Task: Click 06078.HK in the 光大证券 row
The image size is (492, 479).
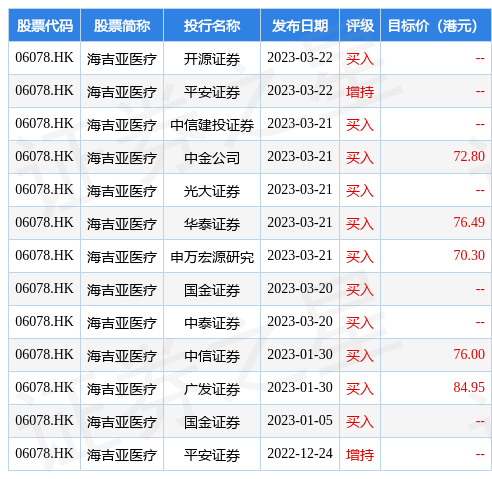Action: [x=44, y=190]
